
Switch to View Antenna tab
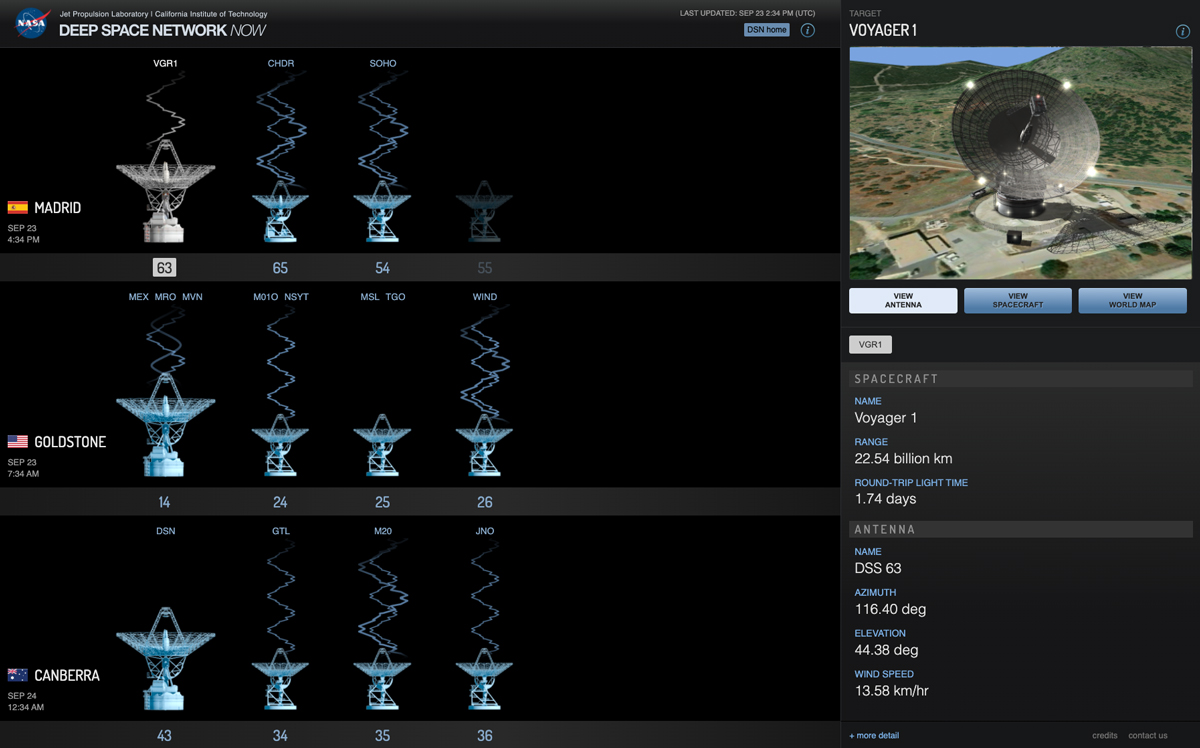[903, 301]
